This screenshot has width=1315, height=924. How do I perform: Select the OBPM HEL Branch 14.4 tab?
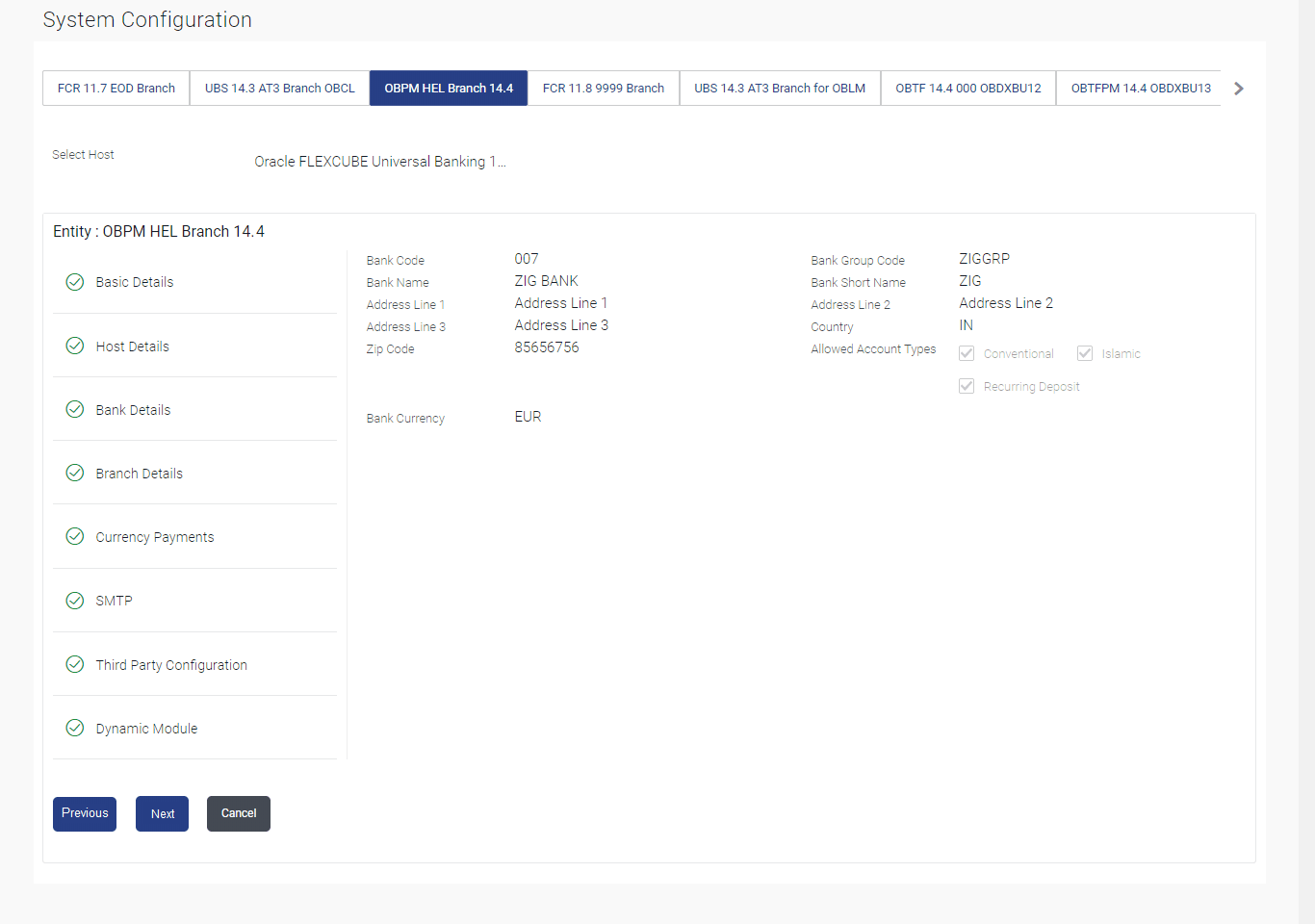[449, 89]
